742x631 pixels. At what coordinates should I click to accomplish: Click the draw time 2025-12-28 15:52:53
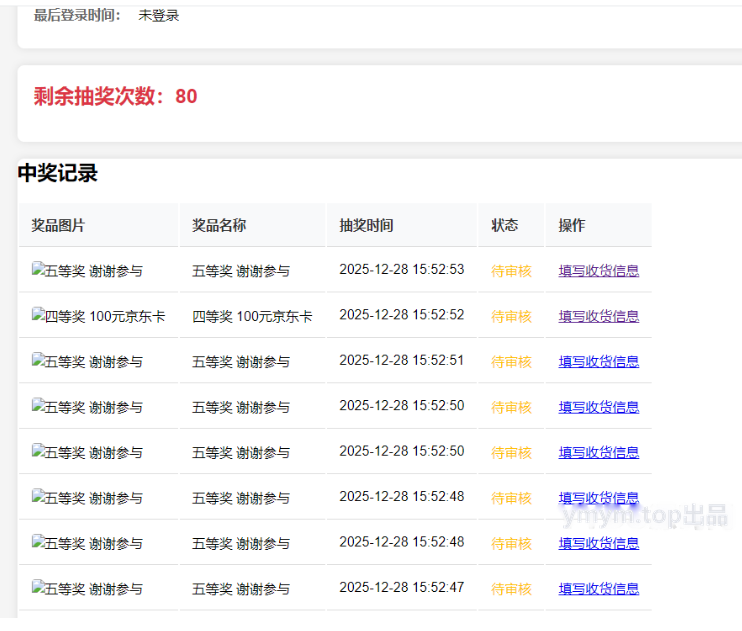(402, 269)
